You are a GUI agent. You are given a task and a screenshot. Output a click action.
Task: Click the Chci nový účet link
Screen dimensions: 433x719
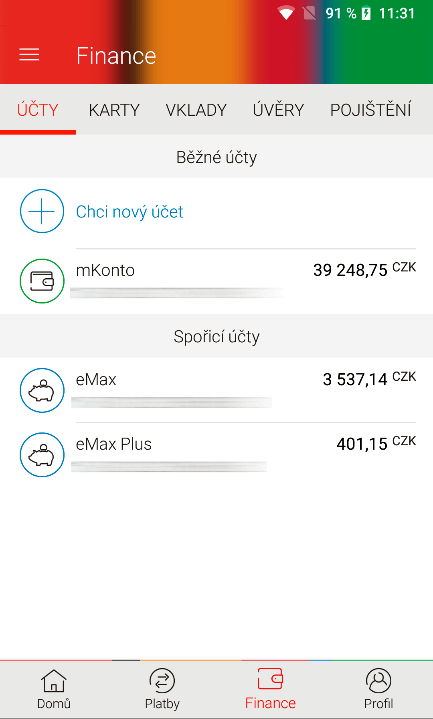129,212
